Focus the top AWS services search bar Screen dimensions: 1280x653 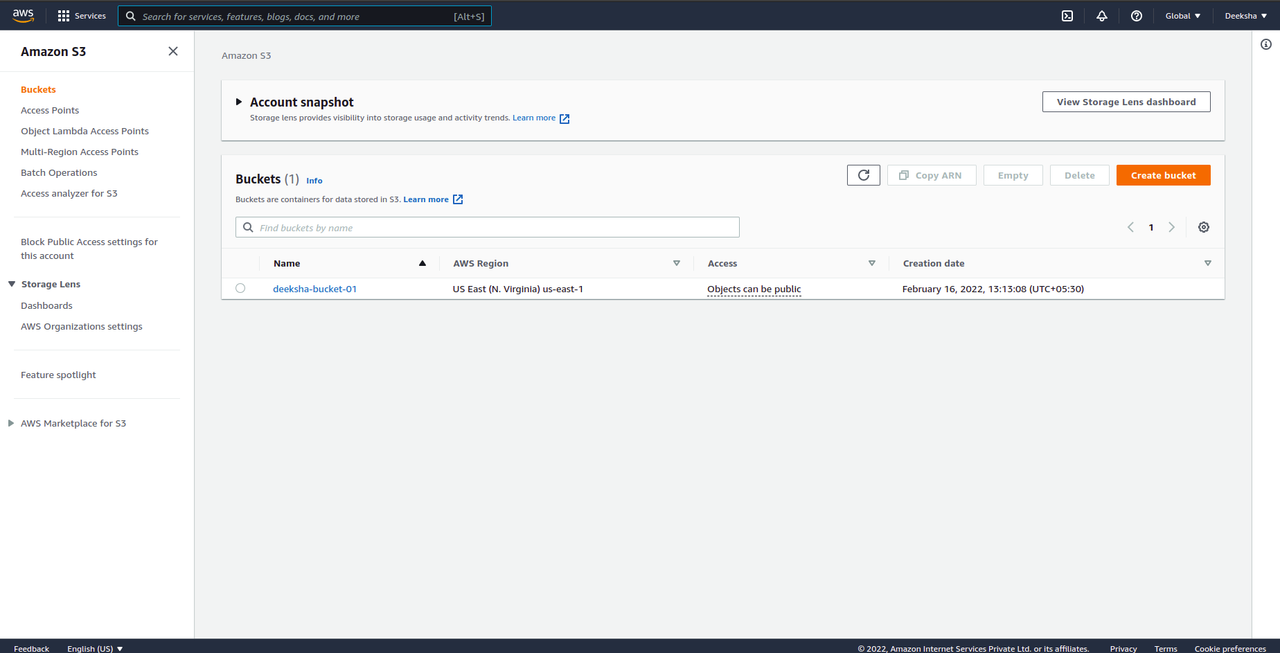pos(305,16)
